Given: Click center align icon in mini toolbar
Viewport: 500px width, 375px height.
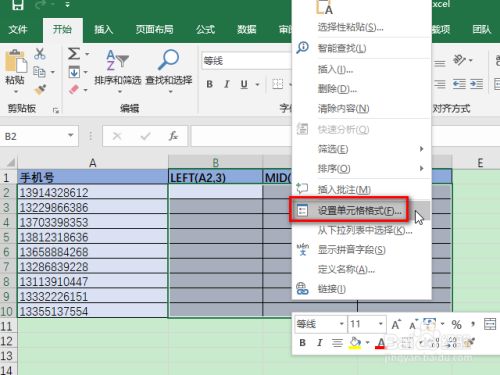Looking at the screenshot, I should click(337, 343).
